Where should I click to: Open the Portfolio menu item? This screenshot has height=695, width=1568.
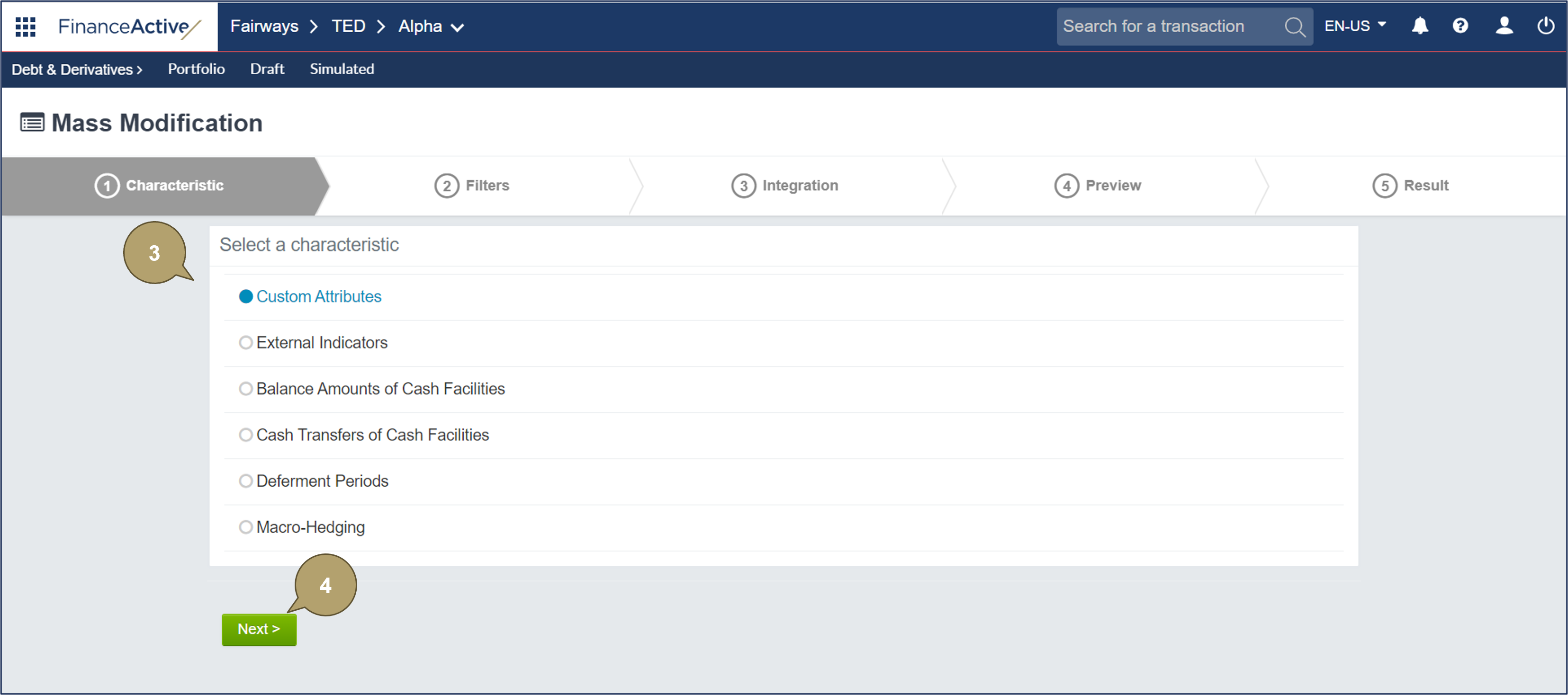click(x=196, y=70)
